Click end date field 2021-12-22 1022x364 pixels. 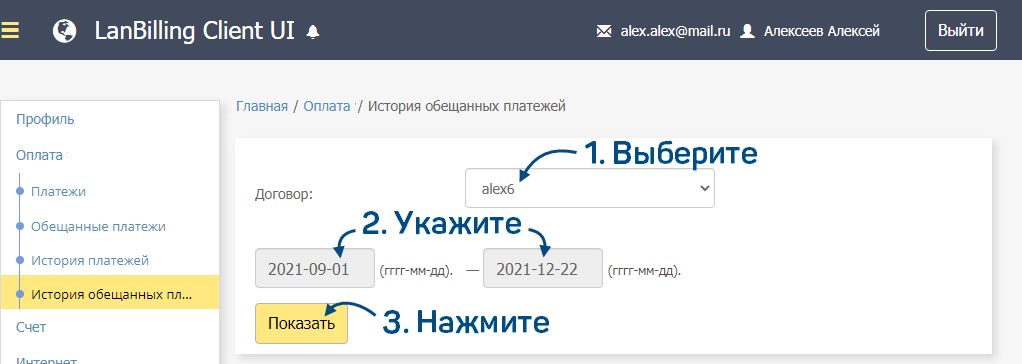point(543,268)
